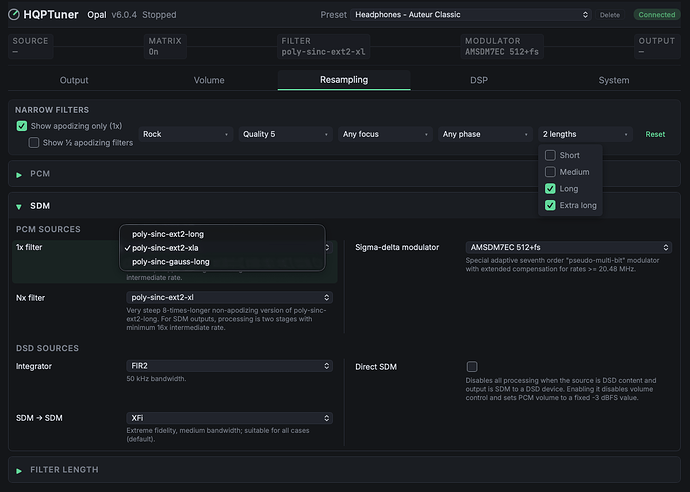Switch to the DSP tab

pos(479,80)
